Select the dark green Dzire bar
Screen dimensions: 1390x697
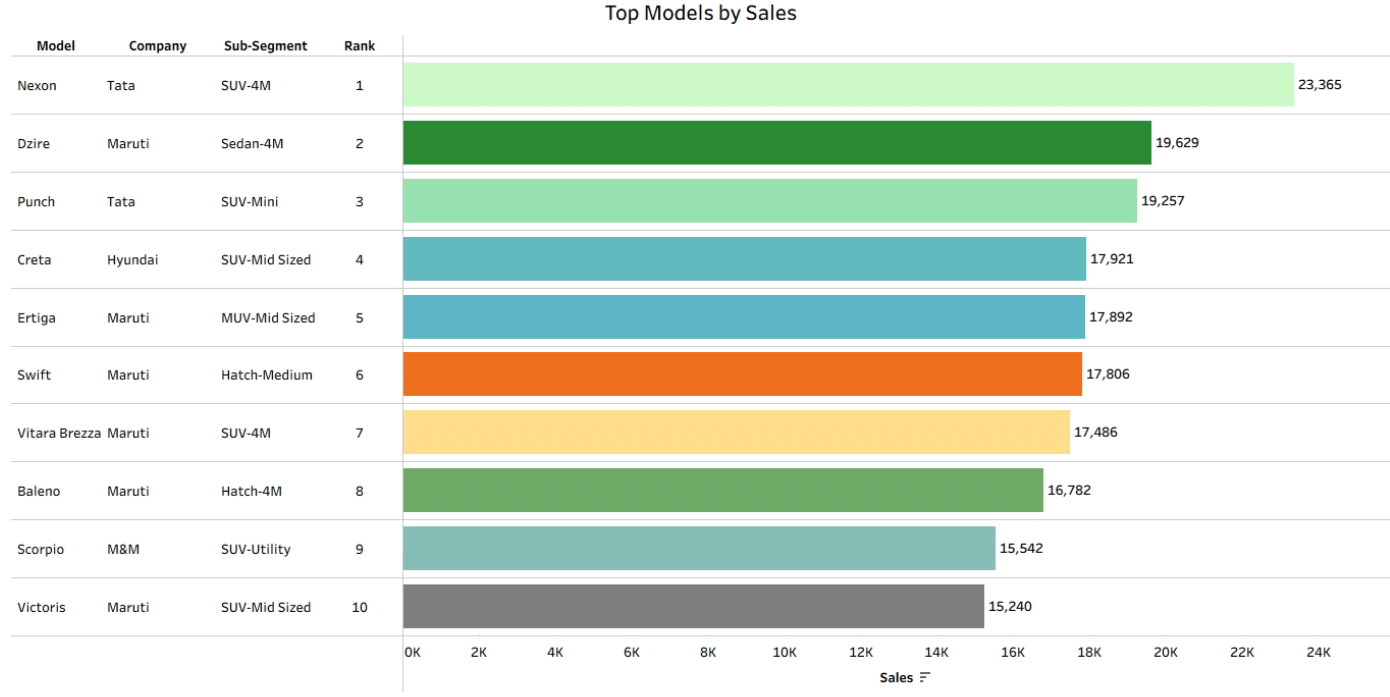click(x=777, y=143)
